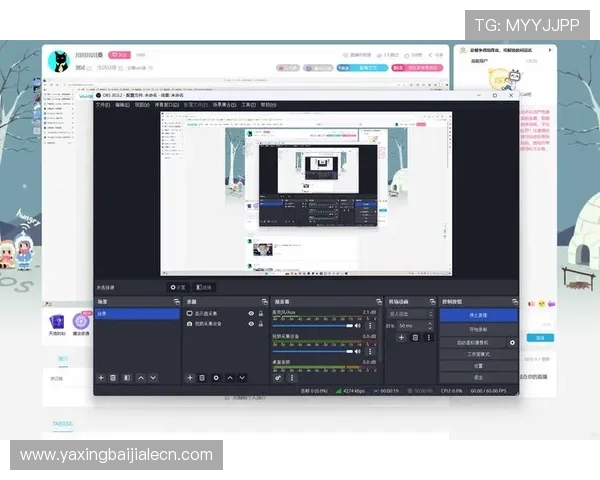Image resolution: width=600 pixels, height=480 pixels.
Task: Expand the arrow in the live page's top-right banner
Action: coord(550,50)
